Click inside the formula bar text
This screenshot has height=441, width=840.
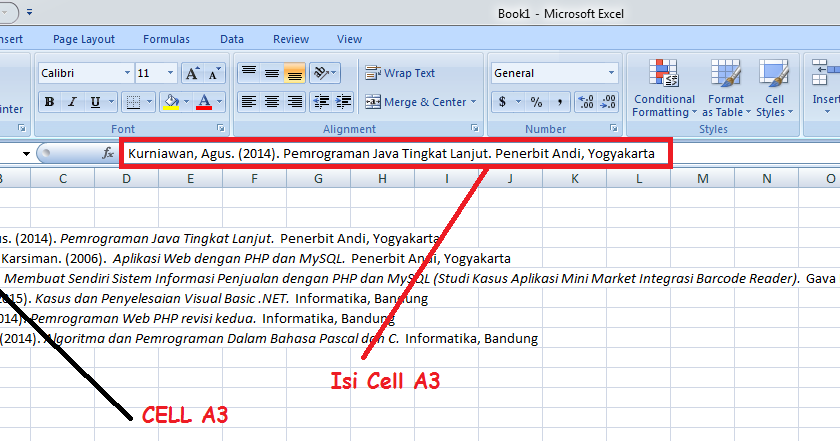click(x=391, y=154)
